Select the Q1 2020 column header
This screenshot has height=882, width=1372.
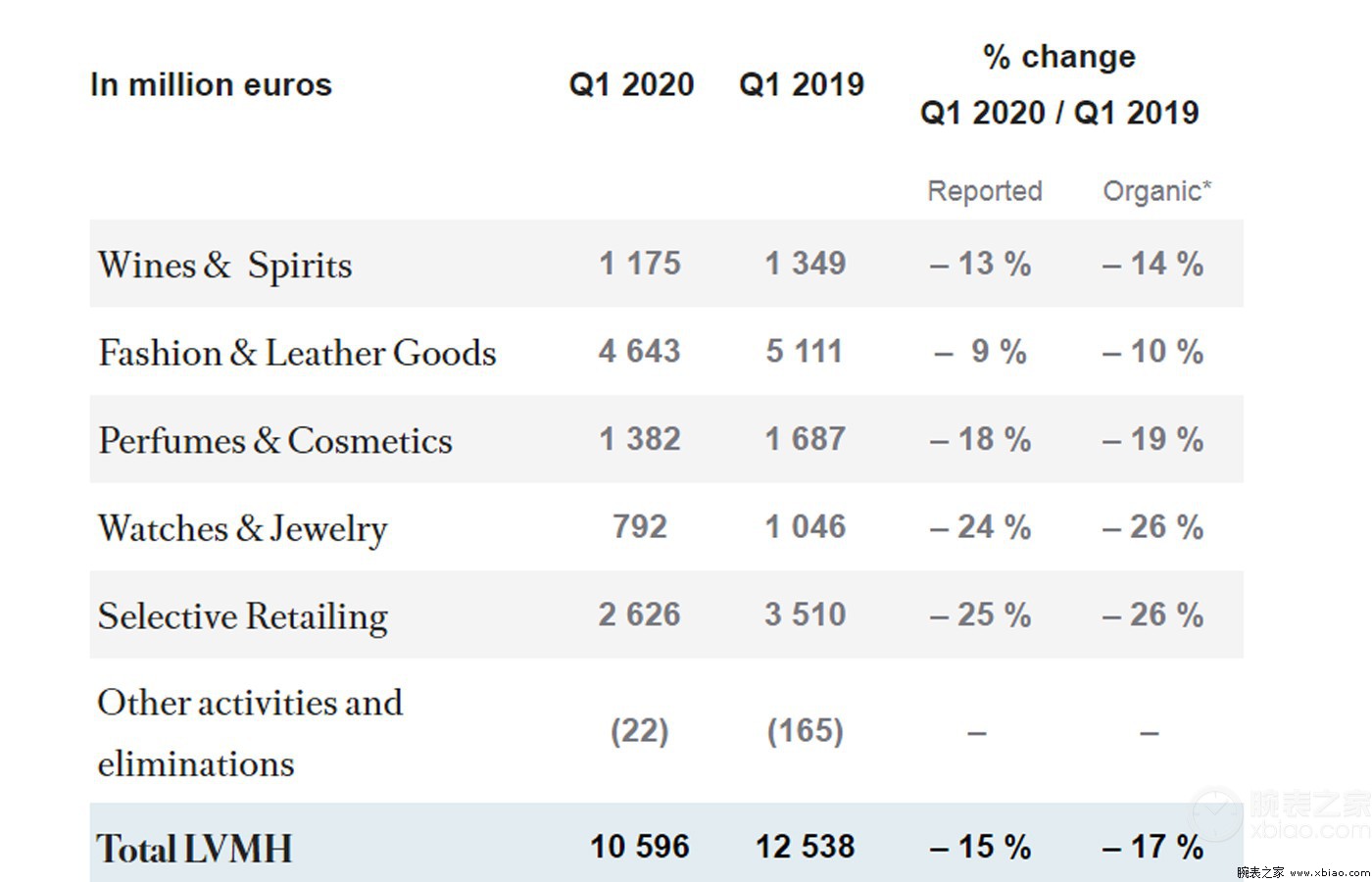[631, 85]
